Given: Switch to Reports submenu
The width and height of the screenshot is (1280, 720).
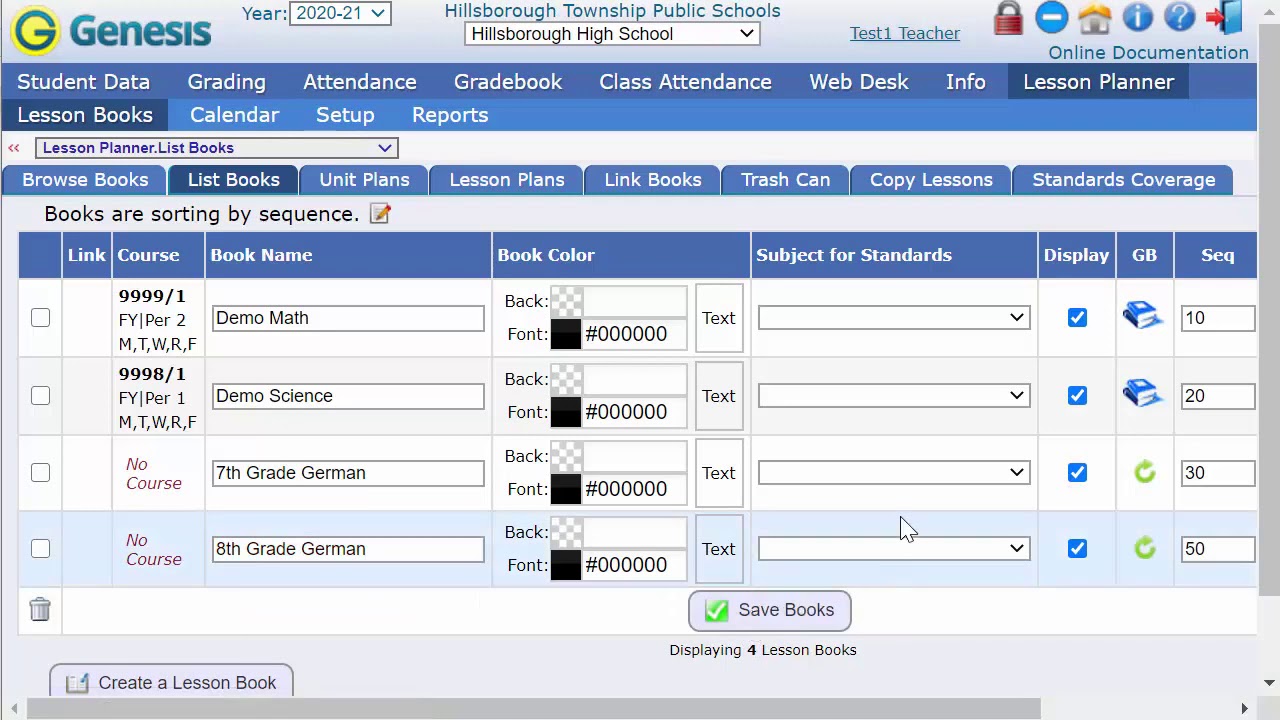Looking at the screenshot, I should point(450,115).
